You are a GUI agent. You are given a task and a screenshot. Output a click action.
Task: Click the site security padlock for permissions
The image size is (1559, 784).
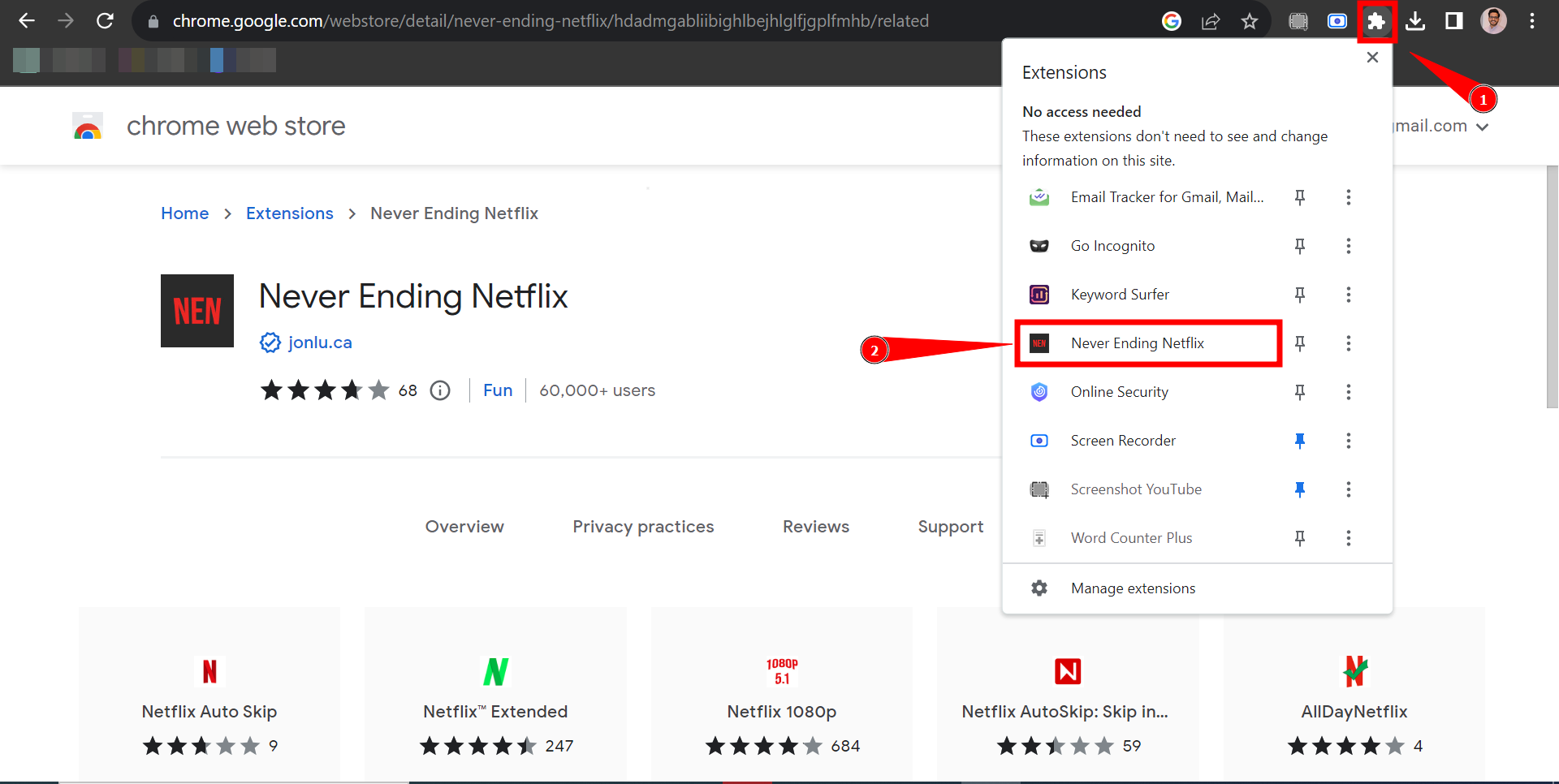pos(153,20)
